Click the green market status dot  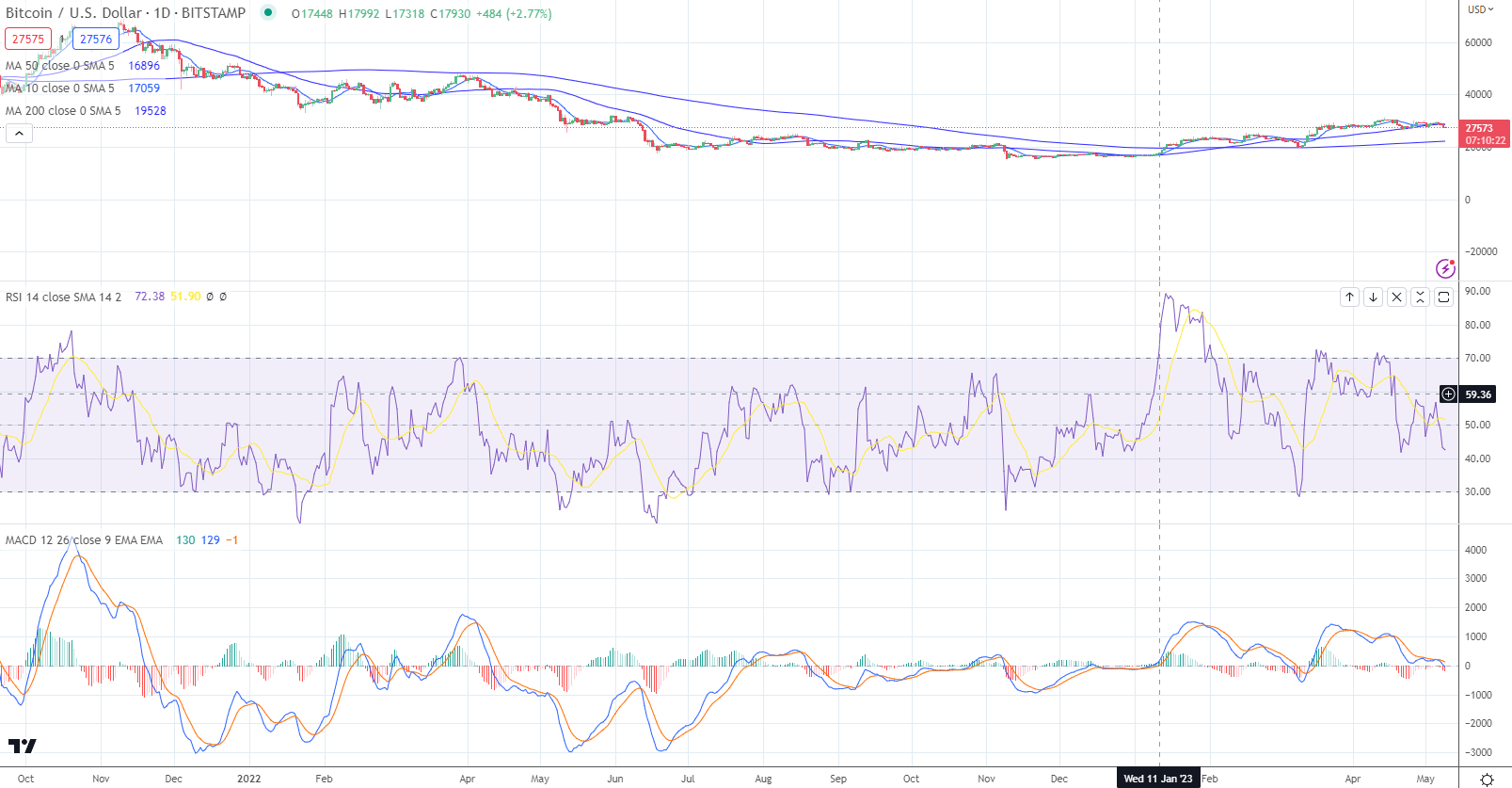coord(268,13)
